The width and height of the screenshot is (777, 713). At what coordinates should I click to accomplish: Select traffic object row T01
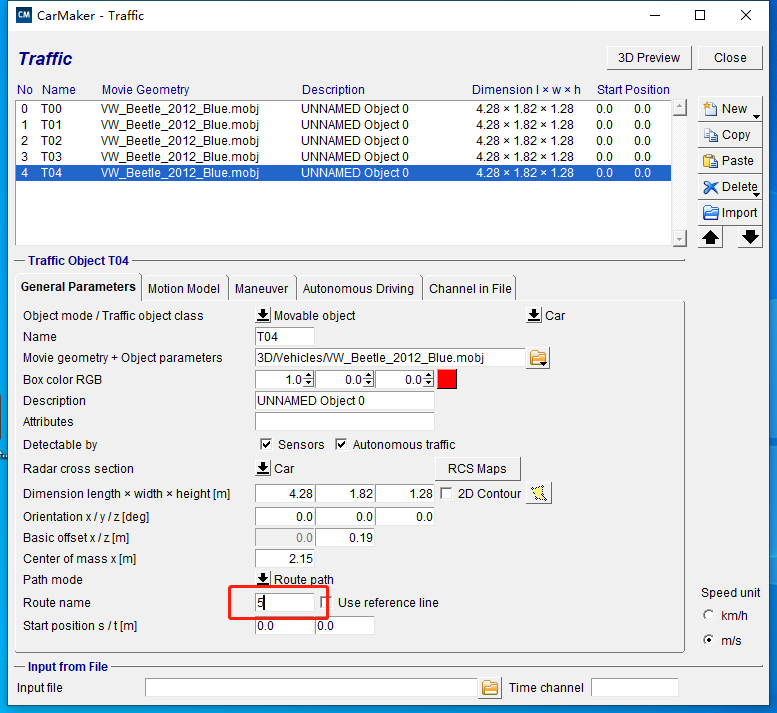pyautogui.click(x=343, y=125)
